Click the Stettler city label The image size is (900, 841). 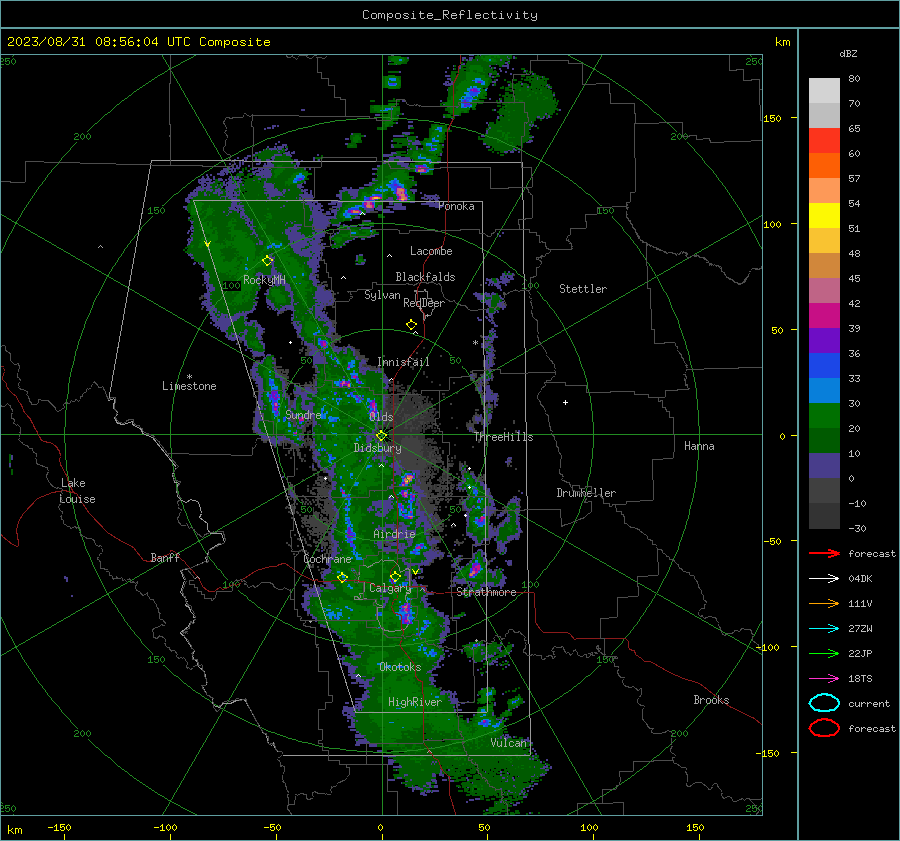point(583,289)
